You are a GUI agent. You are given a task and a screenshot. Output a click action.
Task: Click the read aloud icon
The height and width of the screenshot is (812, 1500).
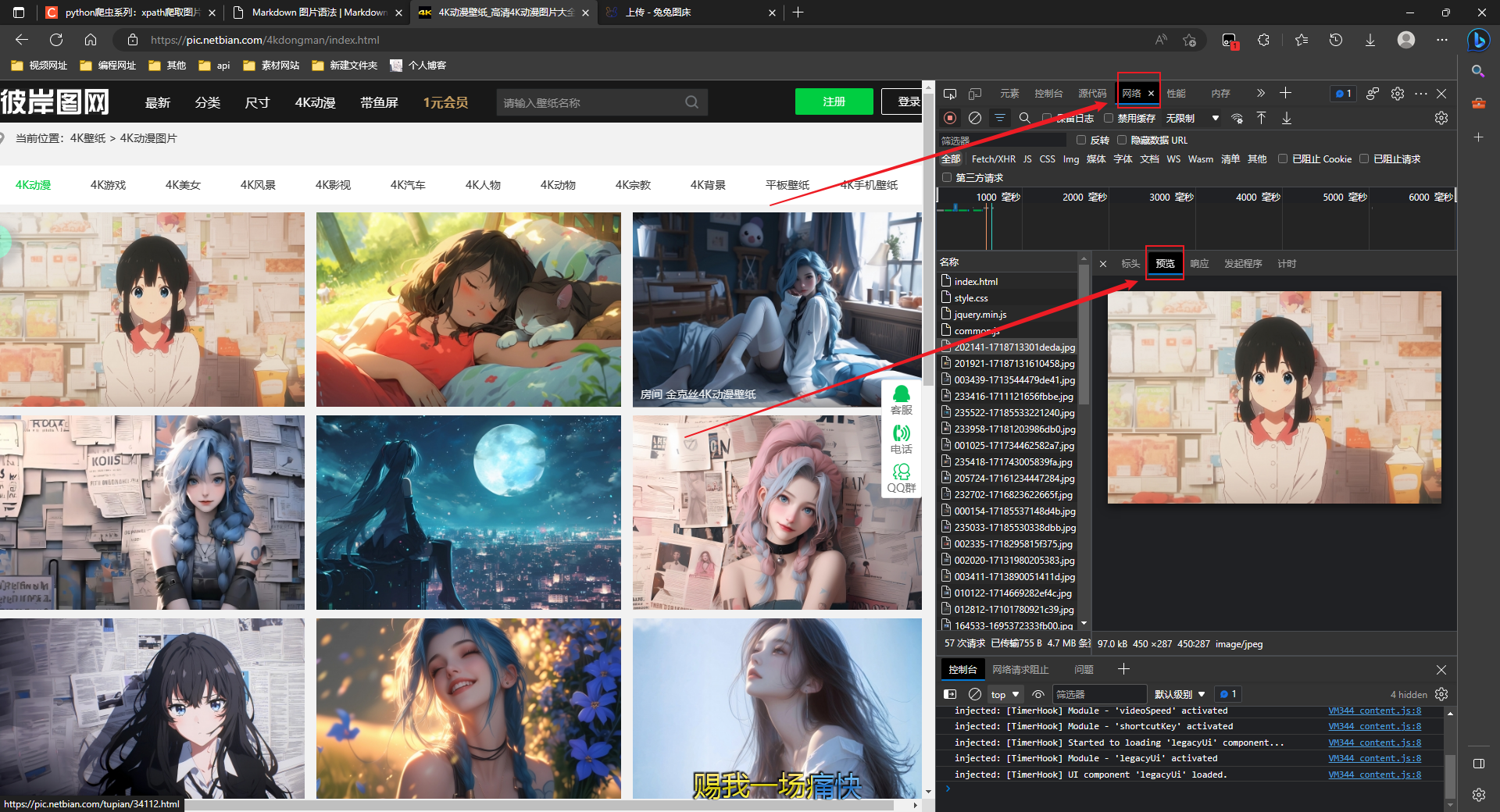(1162, 40)
